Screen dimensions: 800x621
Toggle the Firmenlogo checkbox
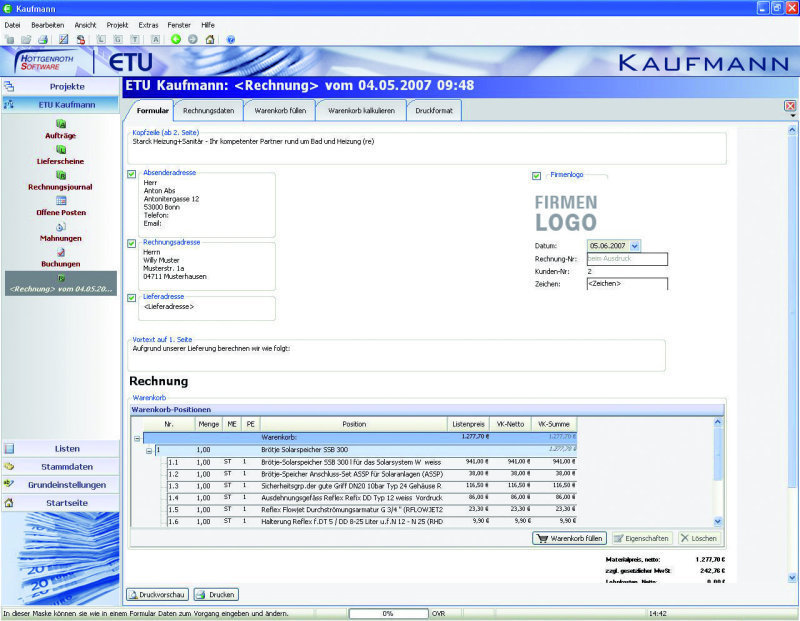click(536, 176)
